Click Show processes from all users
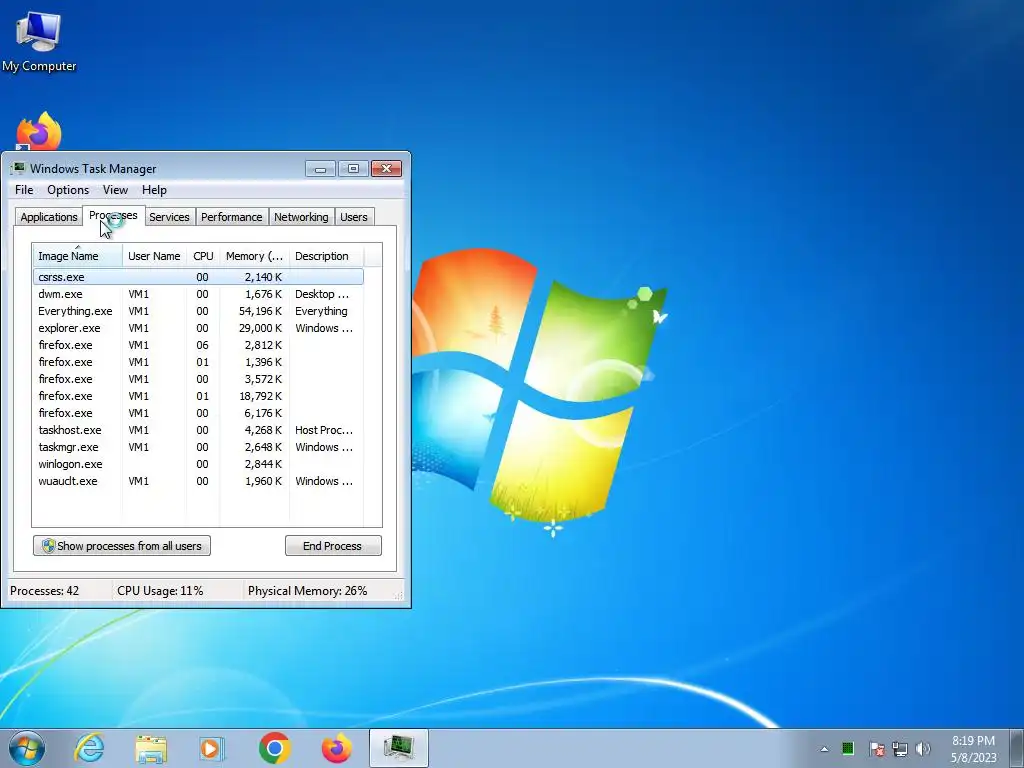The image size is (1024, 768). pyautogui.click(x=121, y=546)
